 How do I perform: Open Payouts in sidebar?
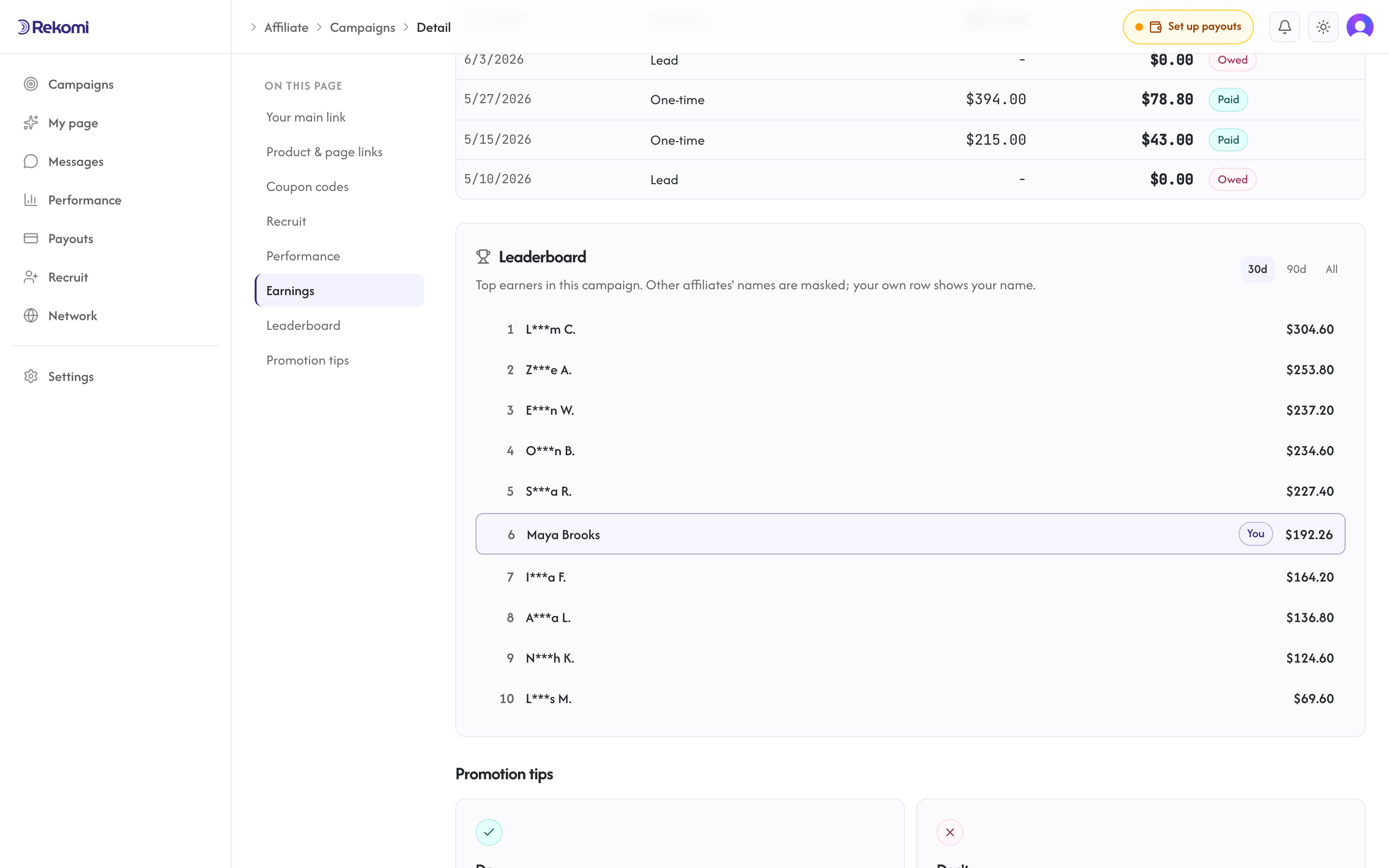pyautogui.click(x=115, y=238)
